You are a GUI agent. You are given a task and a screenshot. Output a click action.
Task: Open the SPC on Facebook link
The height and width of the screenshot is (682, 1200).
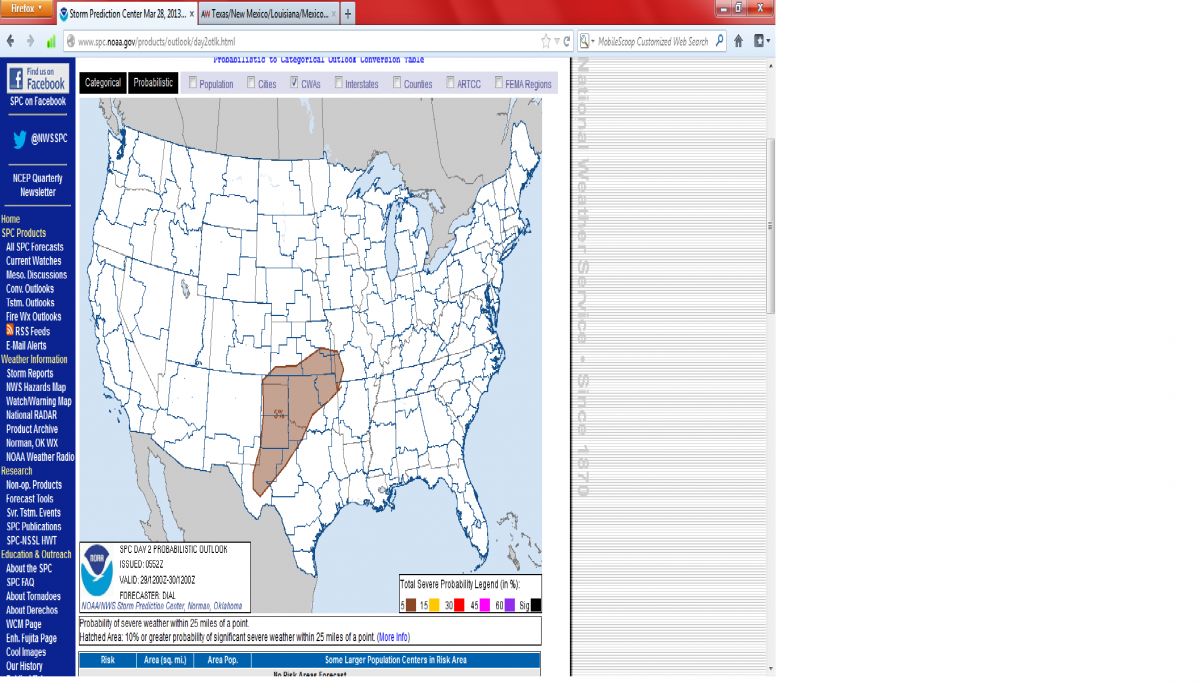(38, 101)
